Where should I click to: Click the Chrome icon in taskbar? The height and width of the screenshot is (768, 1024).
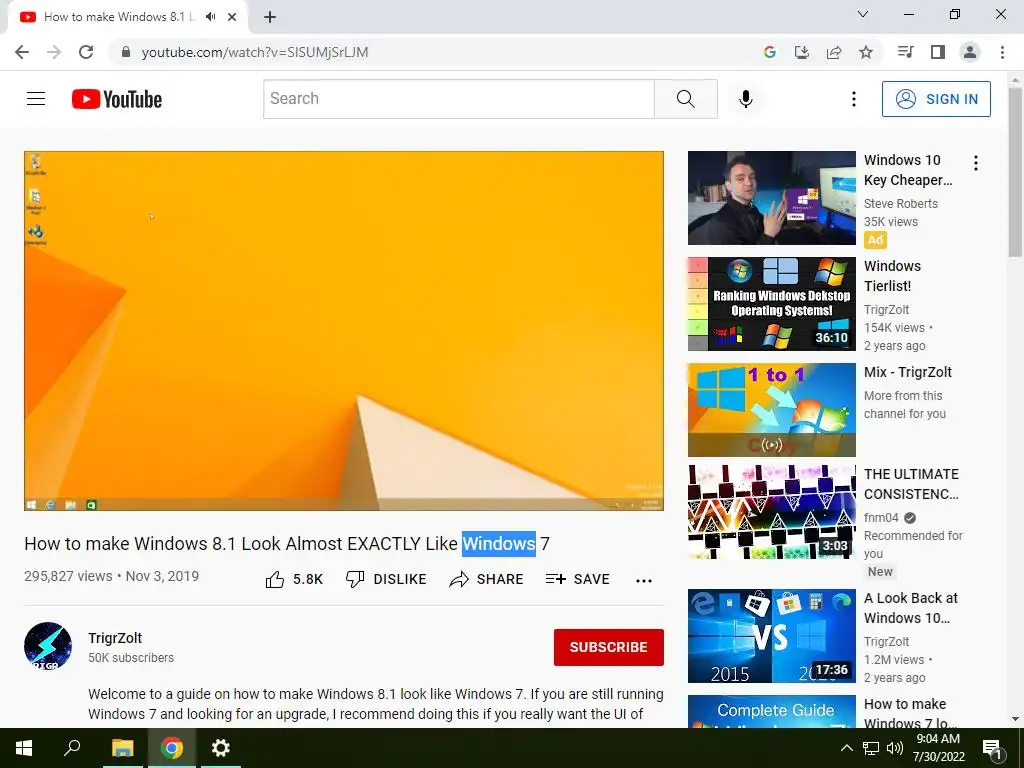[172, 748]
